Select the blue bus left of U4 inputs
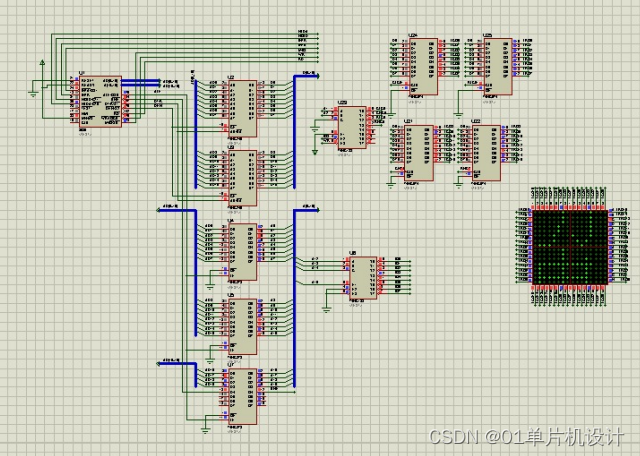This screenshot has width=640, height=456. (x=196, y=272)
